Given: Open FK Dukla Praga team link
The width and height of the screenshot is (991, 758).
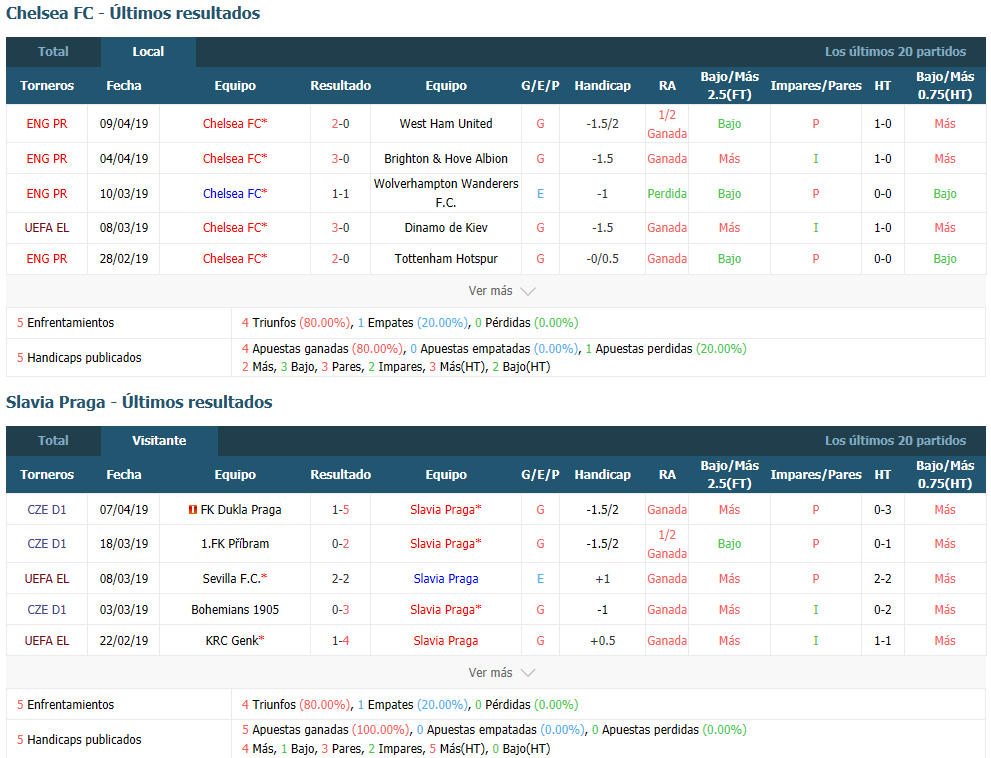Looking at the screenshot, I should tap(240, 510).
